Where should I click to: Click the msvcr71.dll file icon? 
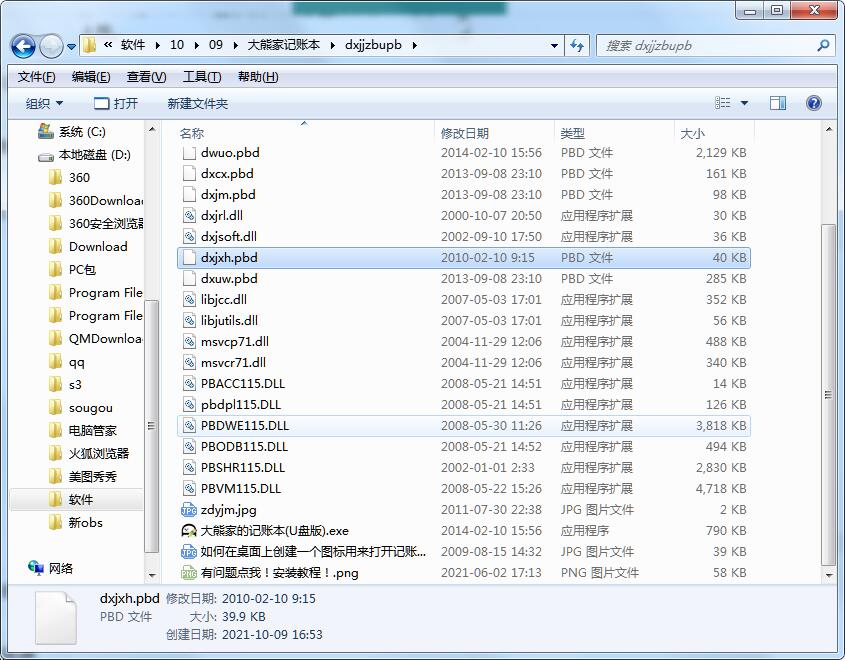pyautogui.click(x=189, y=363)
